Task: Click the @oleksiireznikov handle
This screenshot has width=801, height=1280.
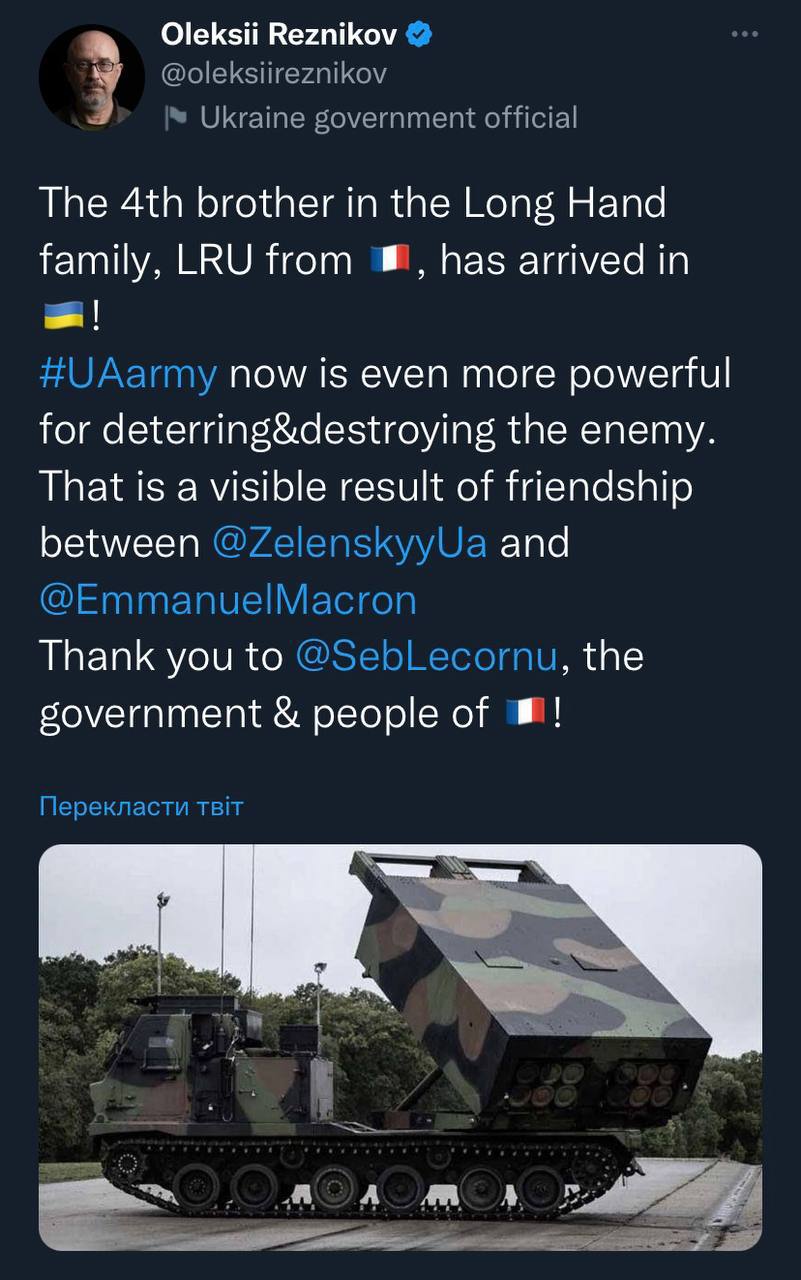Action: tap(273, 74)
